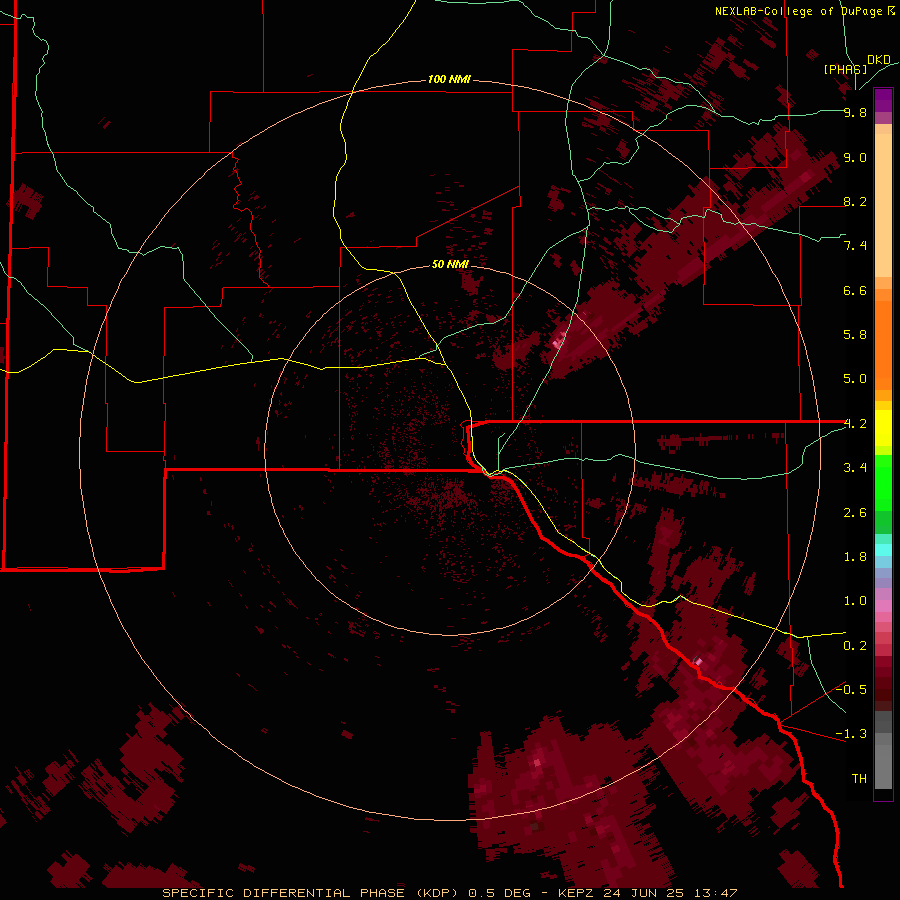Screen dimensions: 900x900
Task: Click the 5.8 scale value
Action: point(855,335)
